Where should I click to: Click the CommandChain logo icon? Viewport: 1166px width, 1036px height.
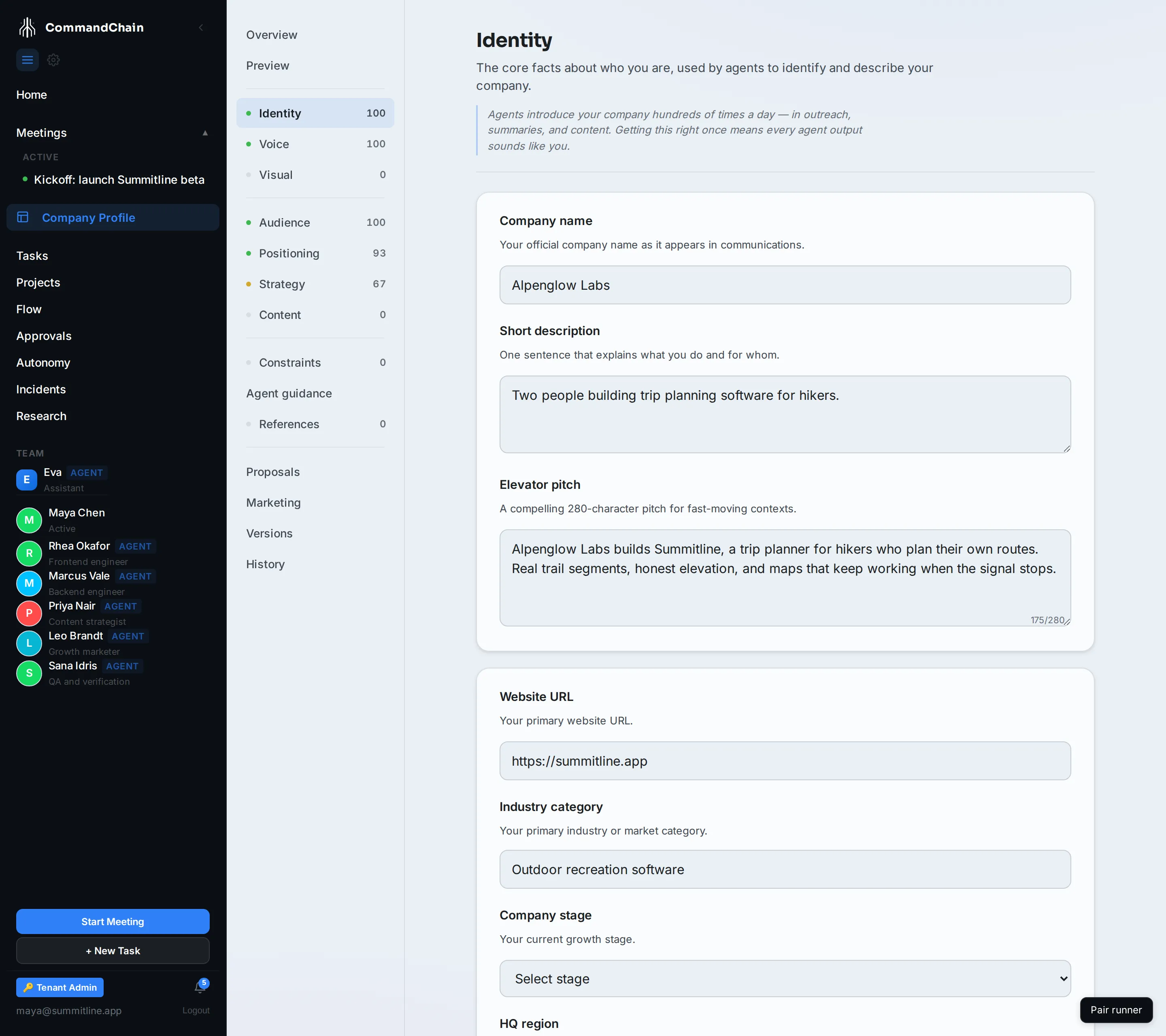pos(27,28)
